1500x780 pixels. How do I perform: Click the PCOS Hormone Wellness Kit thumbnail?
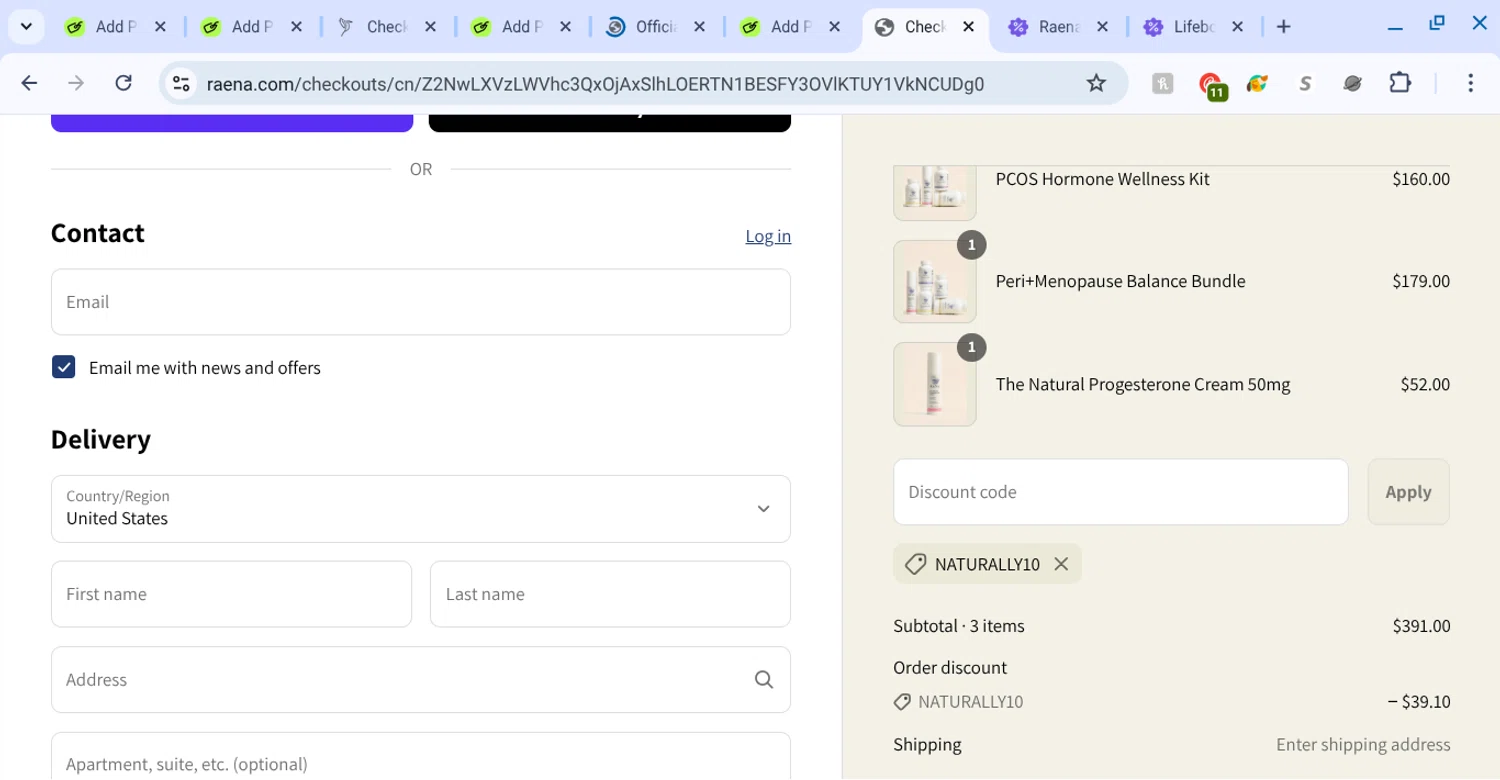pyautogui.click(x=934, y=192)
